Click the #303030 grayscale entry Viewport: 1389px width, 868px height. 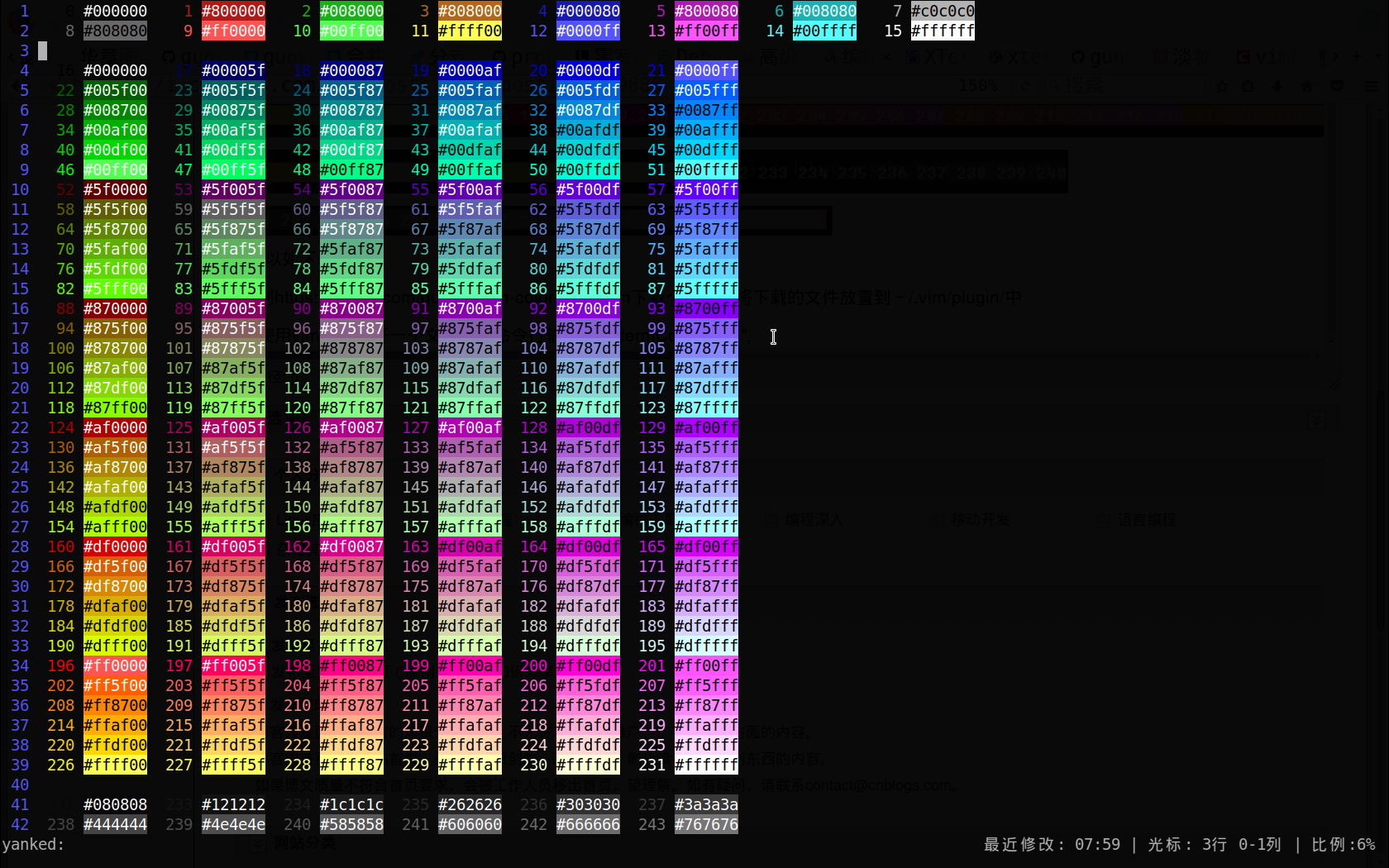(588, 804)
